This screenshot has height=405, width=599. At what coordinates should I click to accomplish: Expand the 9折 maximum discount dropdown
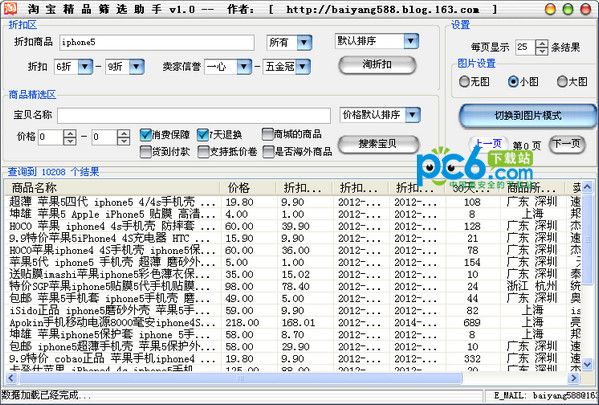click(136, 67)
